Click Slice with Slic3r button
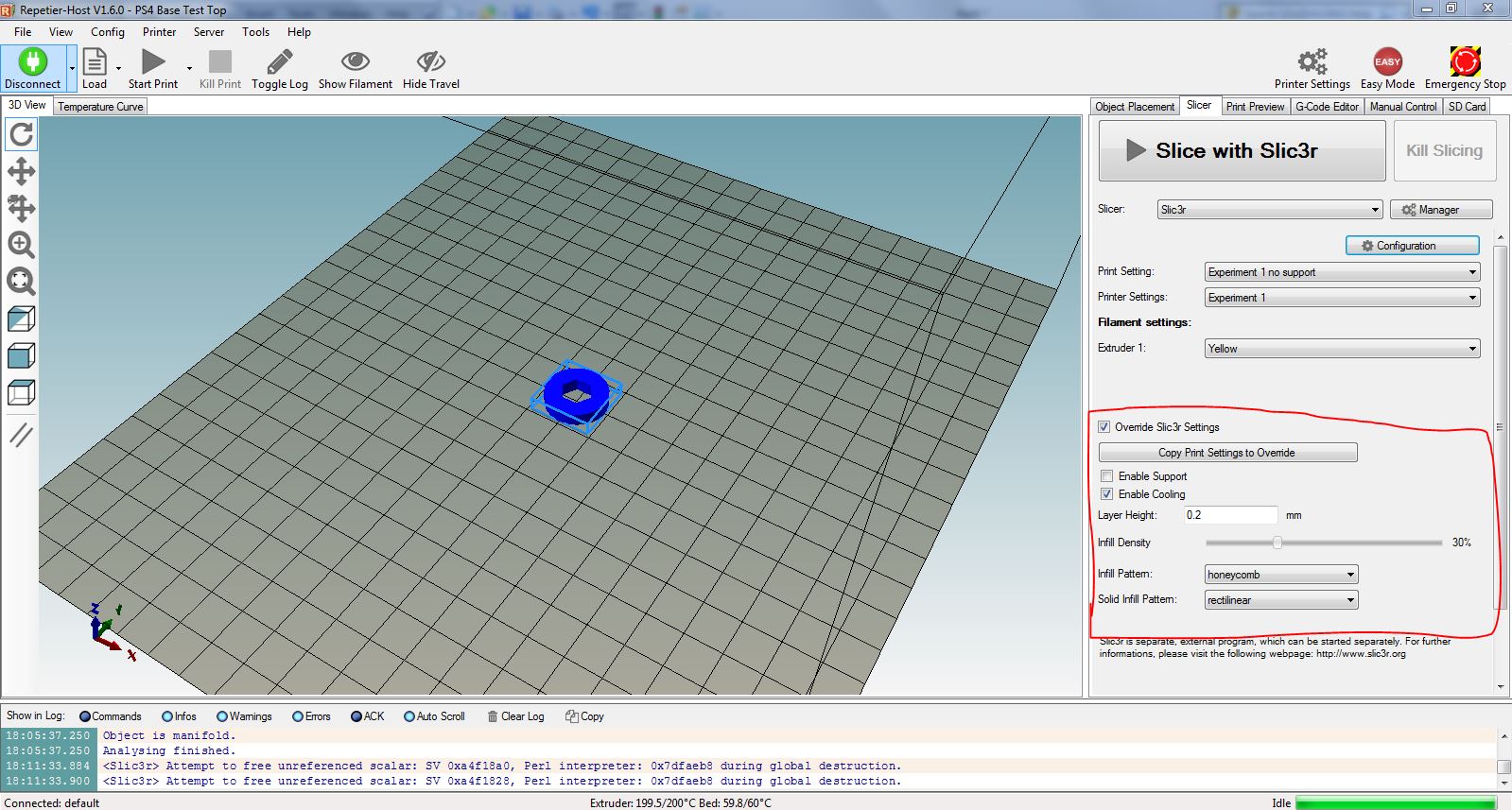 [1243, 151]
